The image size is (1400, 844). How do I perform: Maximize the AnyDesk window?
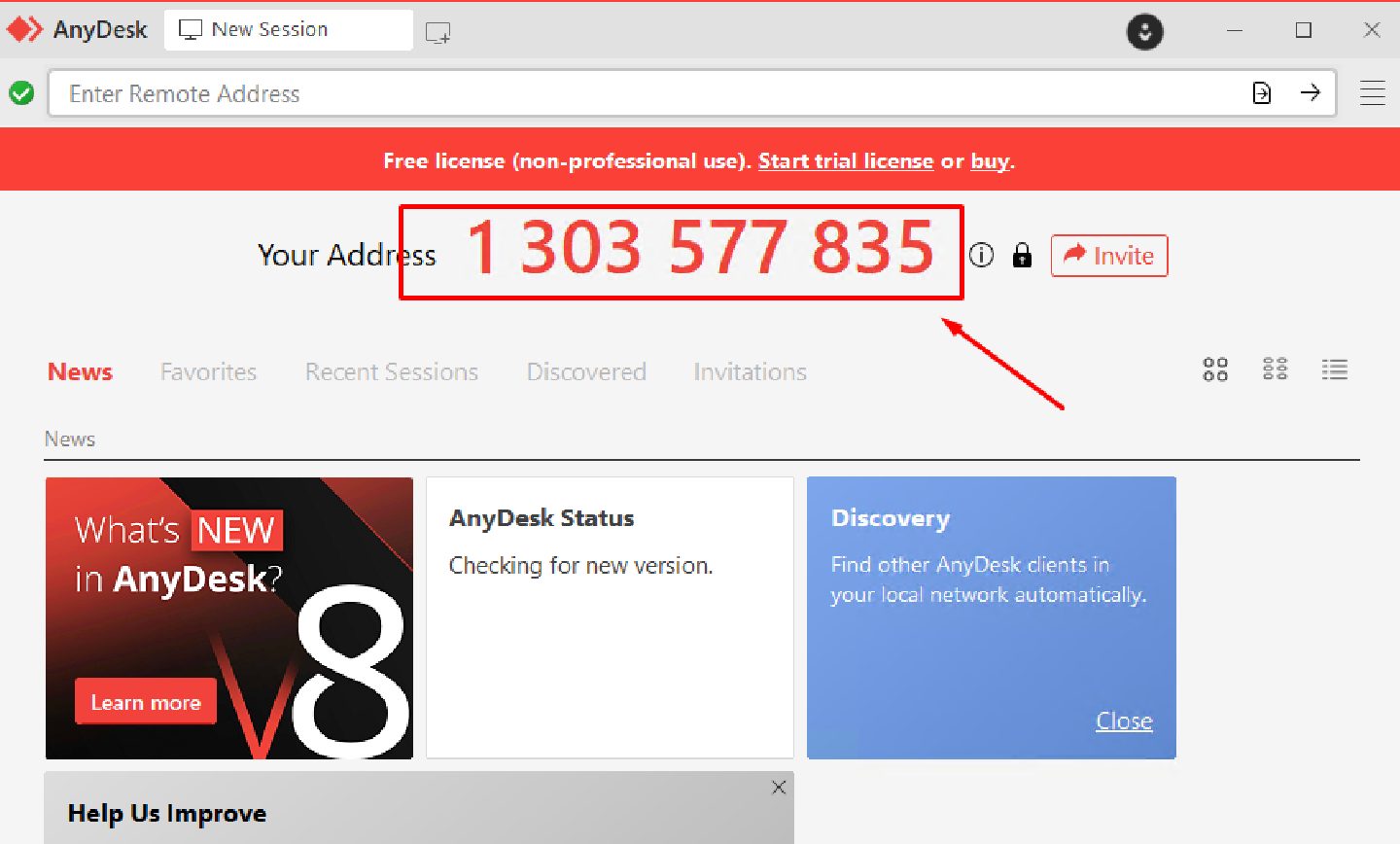[1304, 30]
